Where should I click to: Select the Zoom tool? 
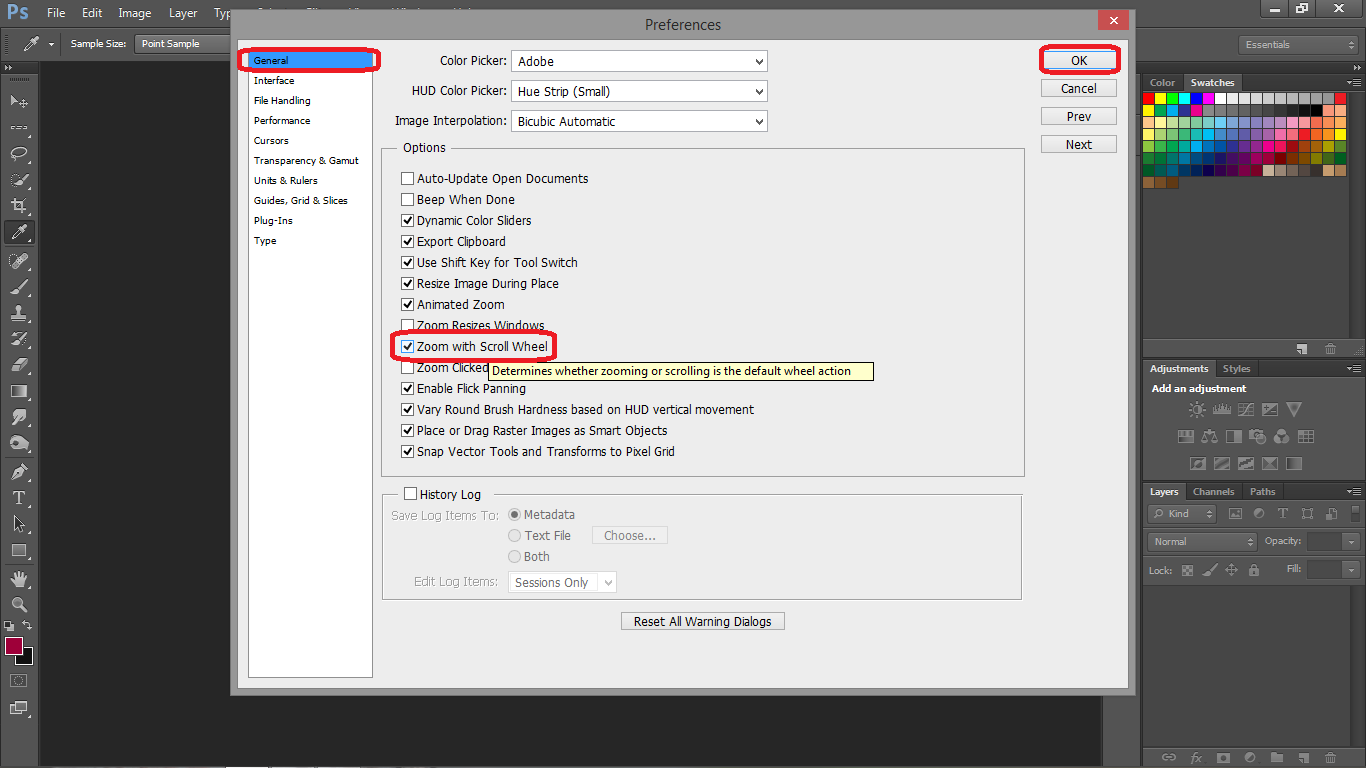(x=20, y=604)
